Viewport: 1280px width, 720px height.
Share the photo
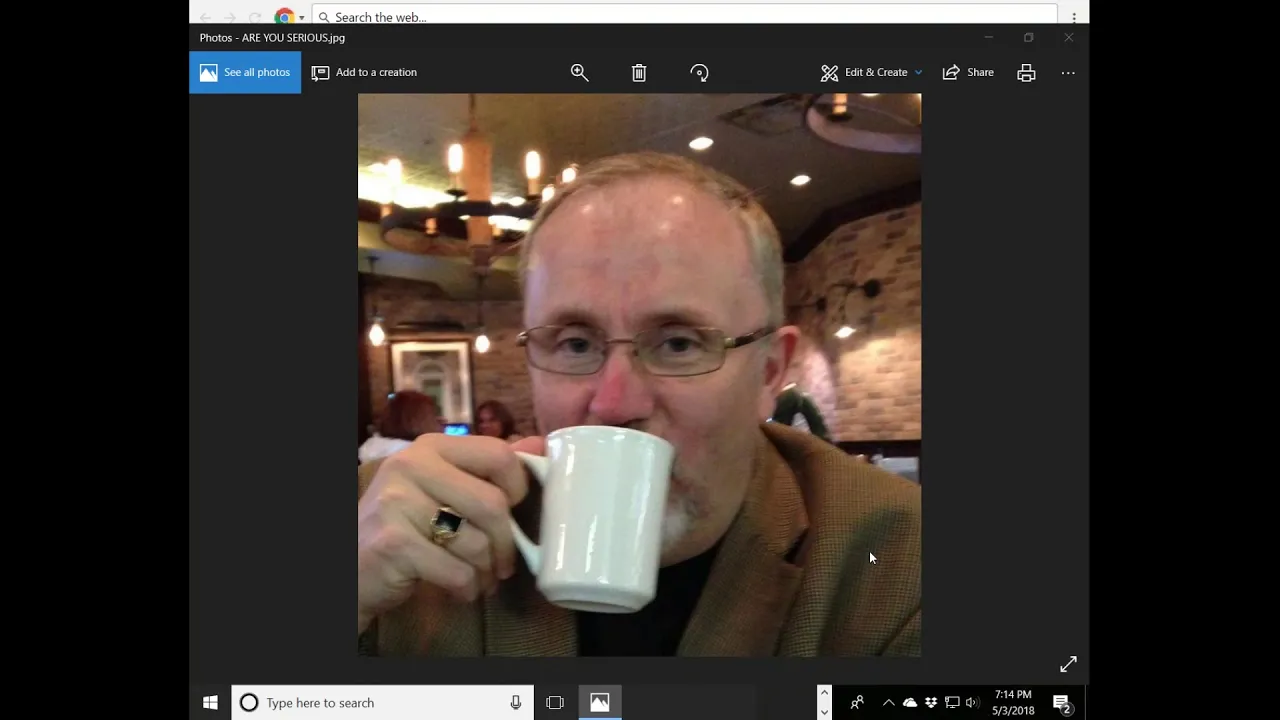(x=968, y=72)
